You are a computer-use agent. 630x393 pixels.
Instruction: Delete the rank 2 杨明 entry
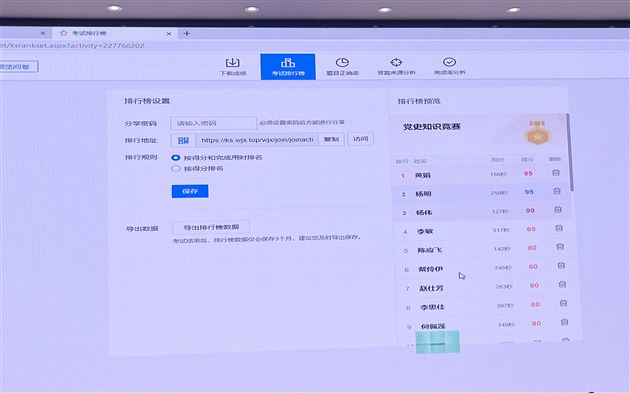click(556, 191)
